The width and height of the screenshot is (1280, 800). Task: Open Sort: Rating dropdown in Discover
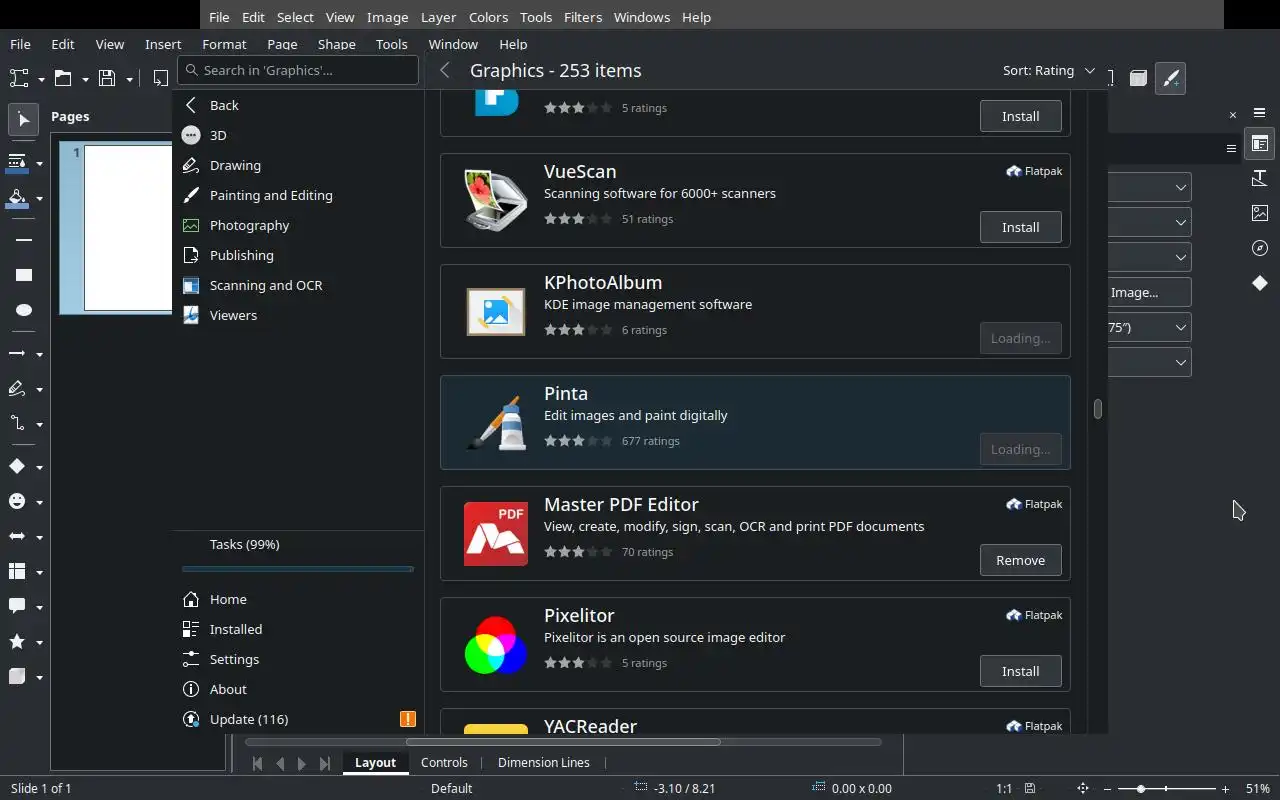point(1048,71)
